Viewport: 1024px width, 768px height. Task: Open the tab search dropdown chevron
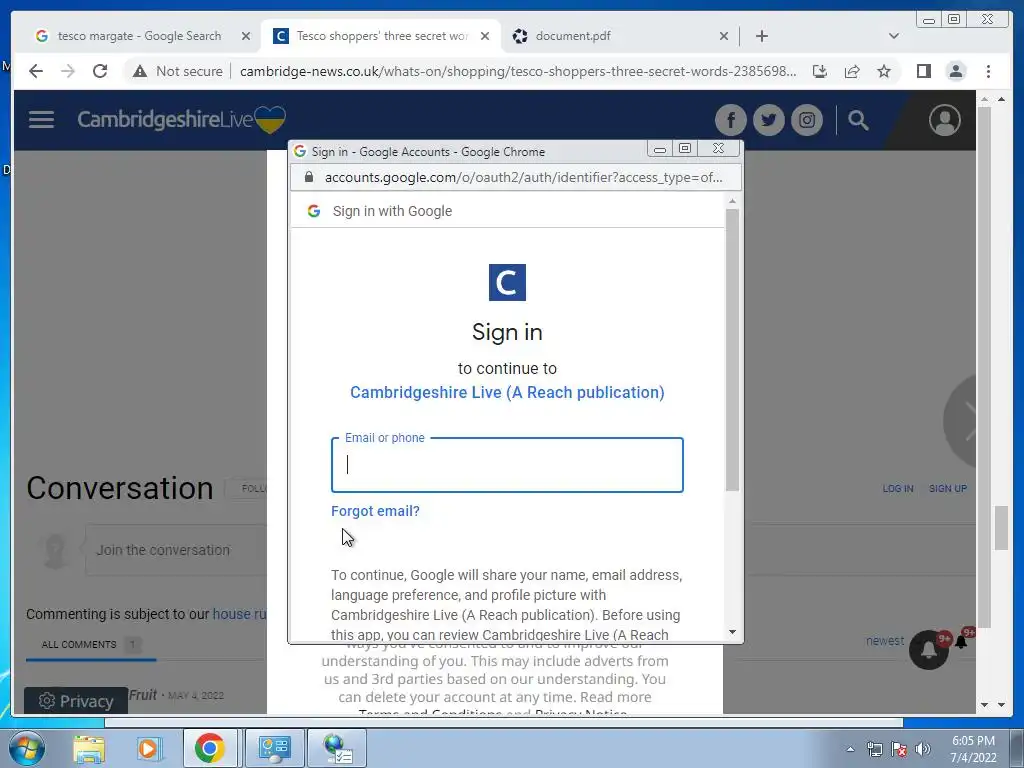click(893, 36)
